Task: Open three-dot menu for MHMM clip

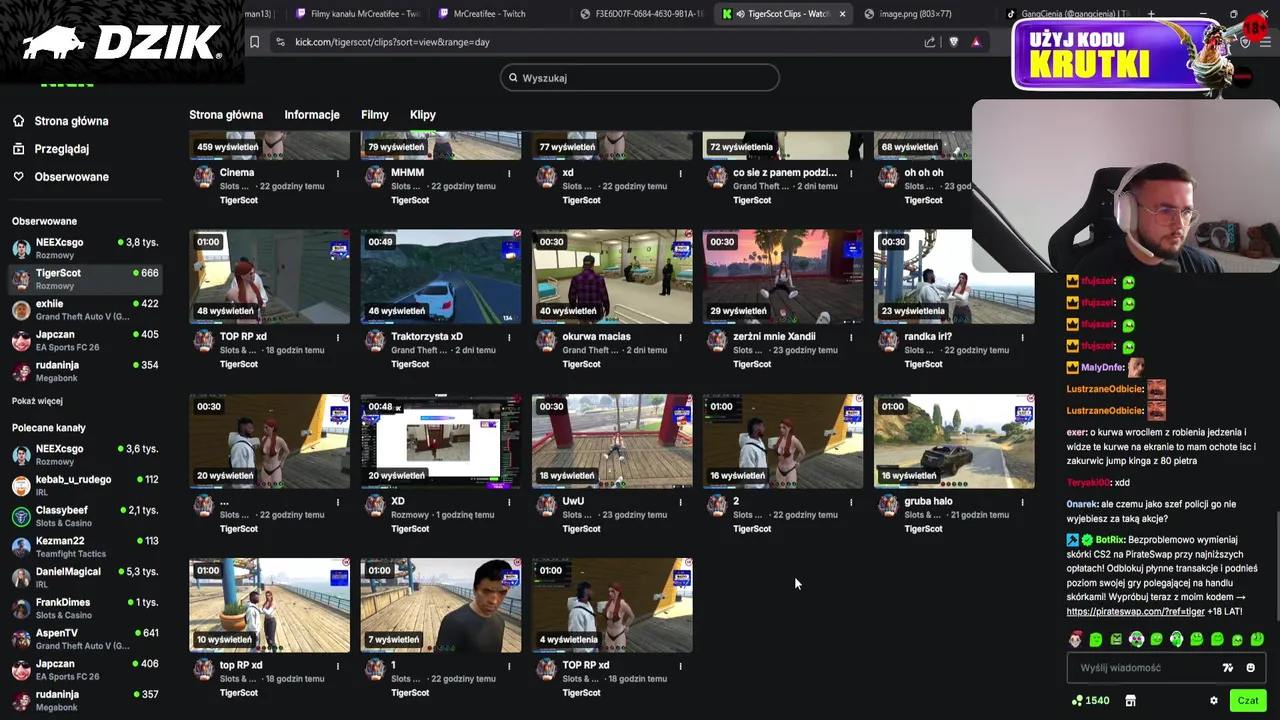Action: 509,173
